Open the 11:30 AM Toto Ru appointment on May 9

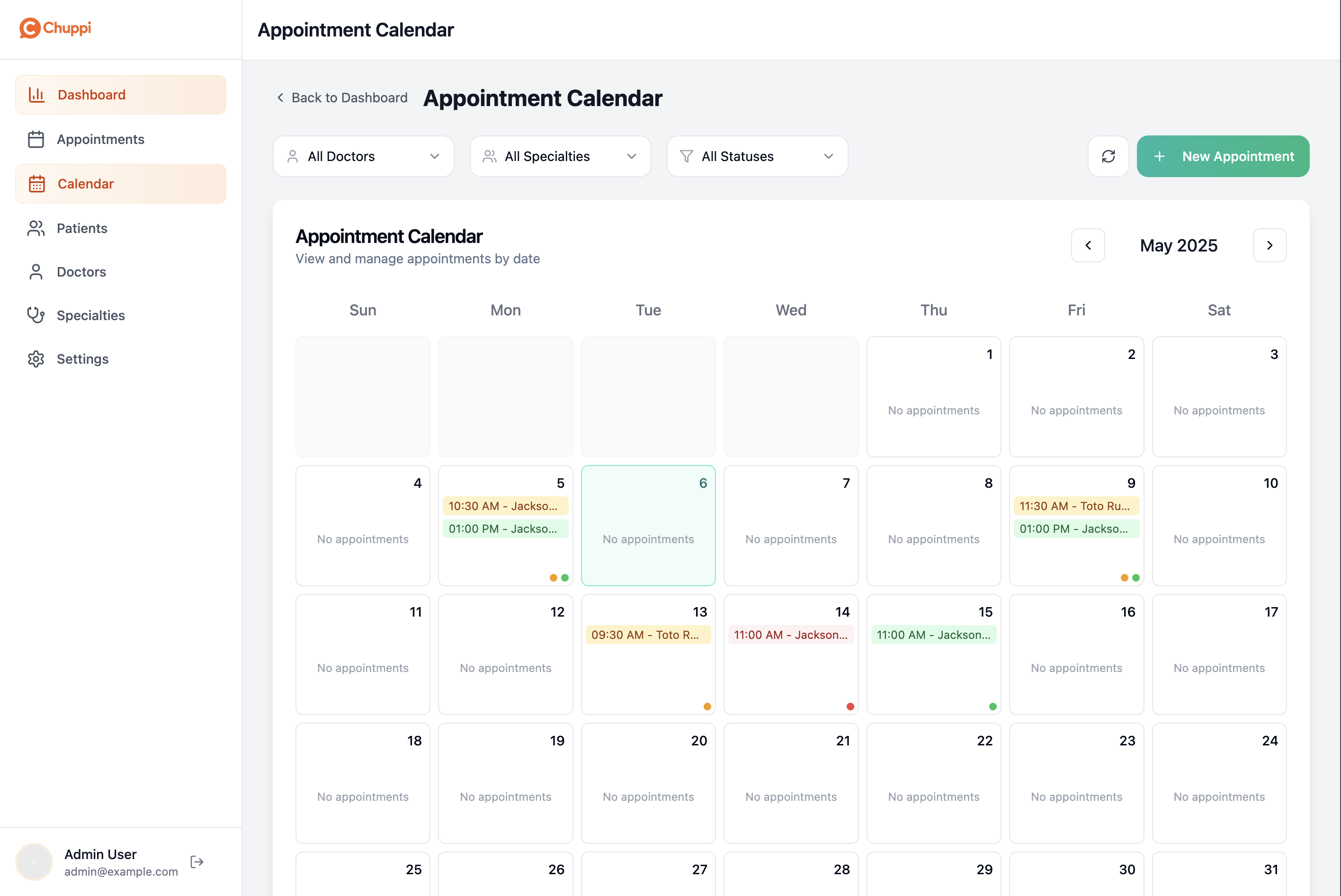pos(1076,506)
